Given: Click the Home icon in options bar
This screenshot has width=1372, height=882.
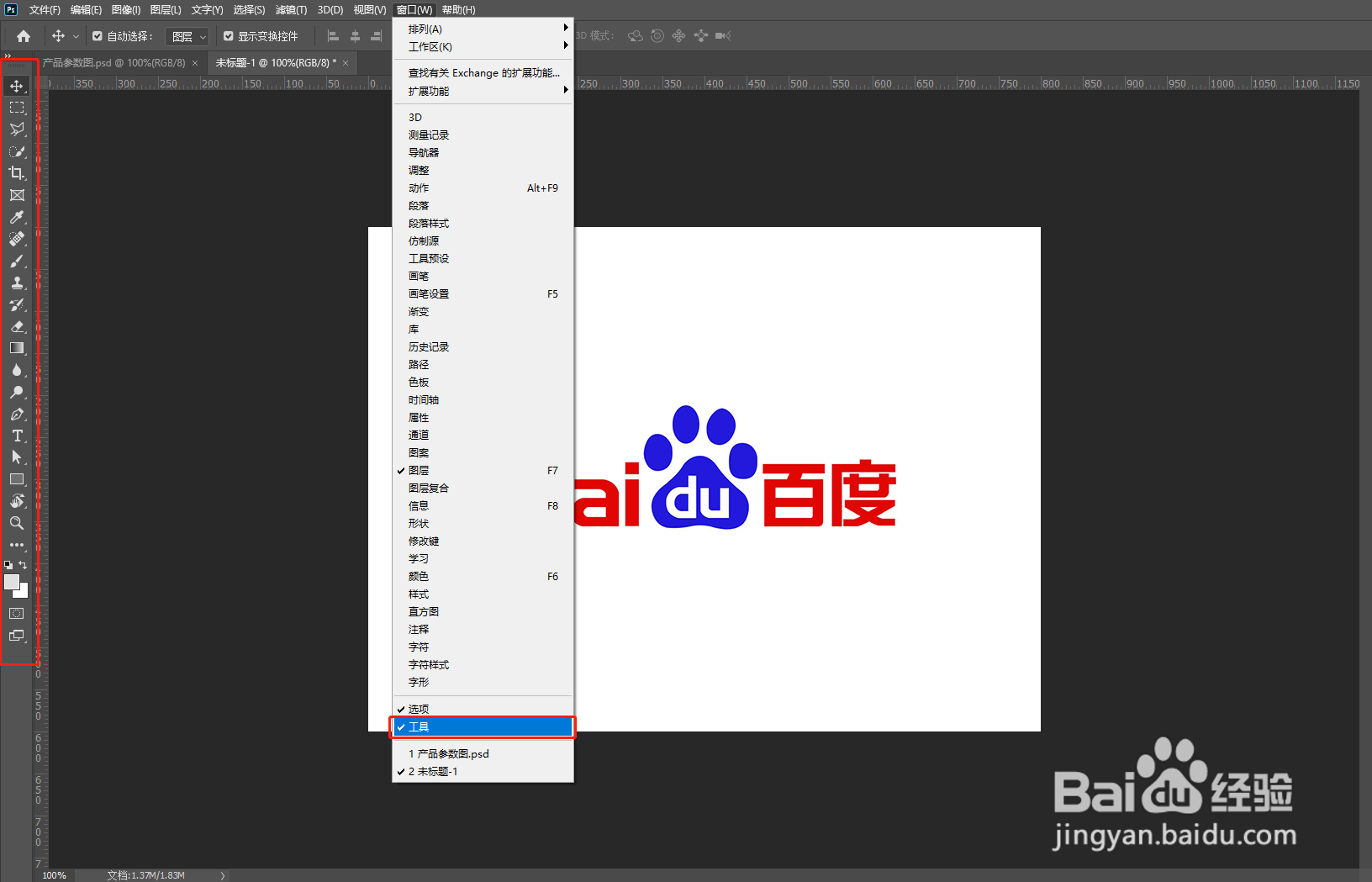Looking at the screenshot, I should click(24, 36).
